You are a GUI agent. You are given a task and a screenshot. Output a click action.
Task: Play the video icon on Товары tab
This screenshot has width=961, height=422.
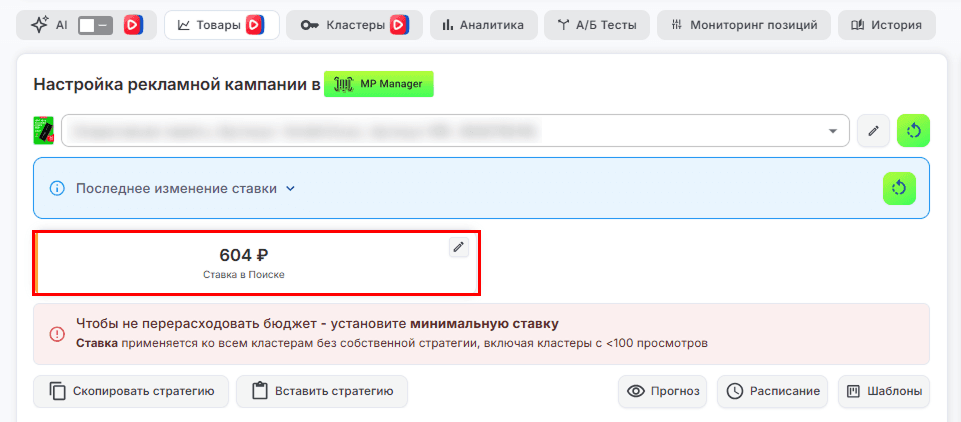coord(255,25)
